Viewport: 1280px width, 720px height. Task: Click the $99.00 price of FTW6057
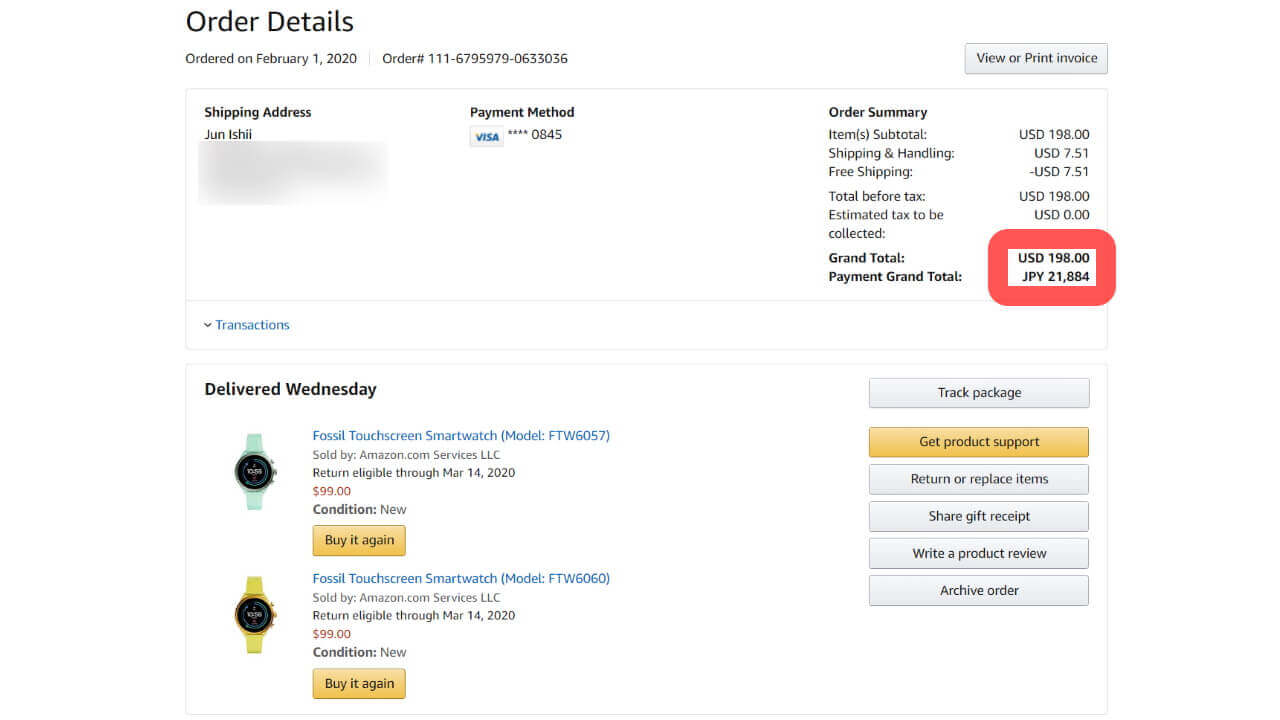[332, 491]
